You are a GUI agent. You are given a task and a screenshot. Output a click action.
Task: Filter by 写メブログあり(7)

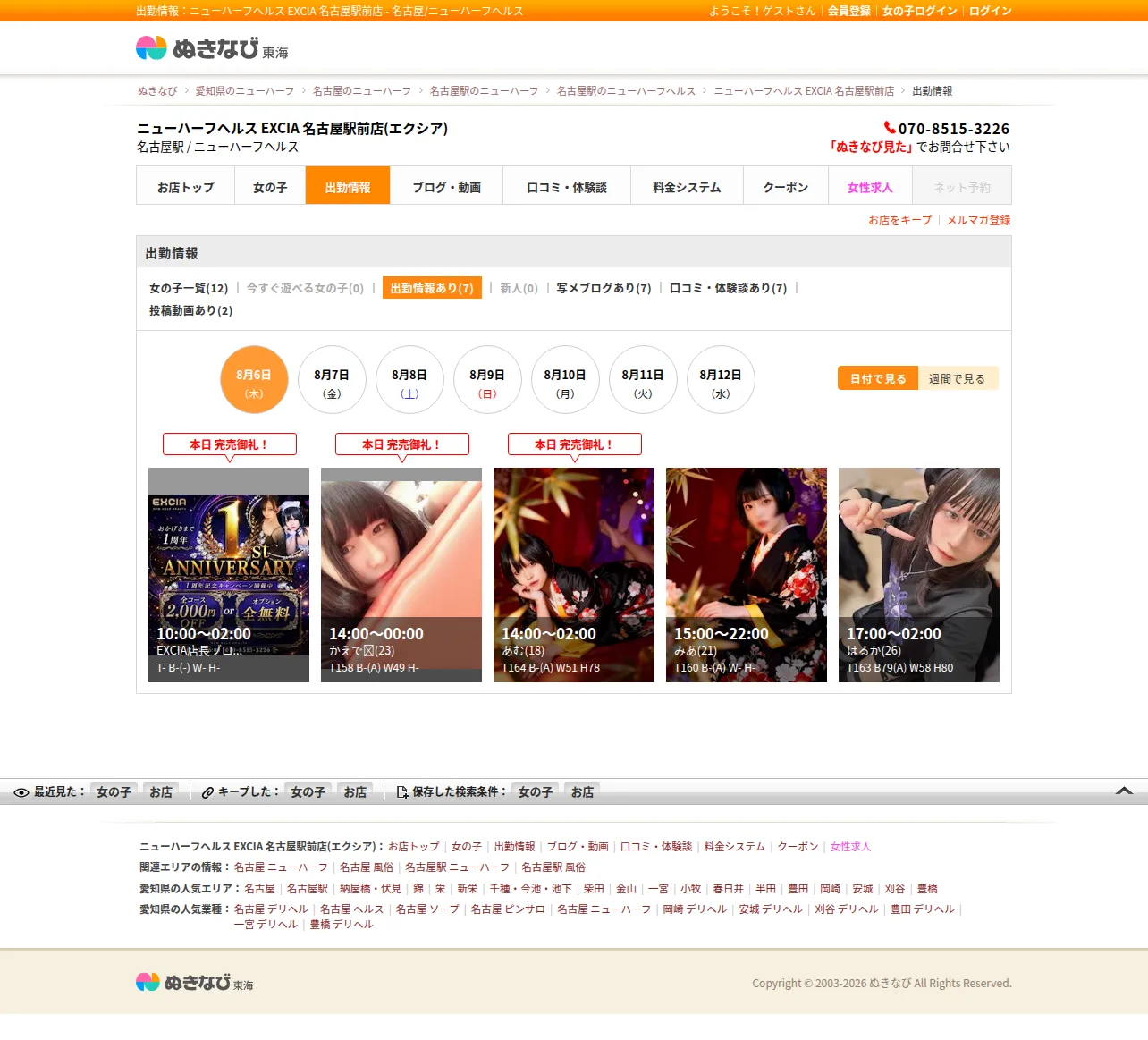click(604, 288)
